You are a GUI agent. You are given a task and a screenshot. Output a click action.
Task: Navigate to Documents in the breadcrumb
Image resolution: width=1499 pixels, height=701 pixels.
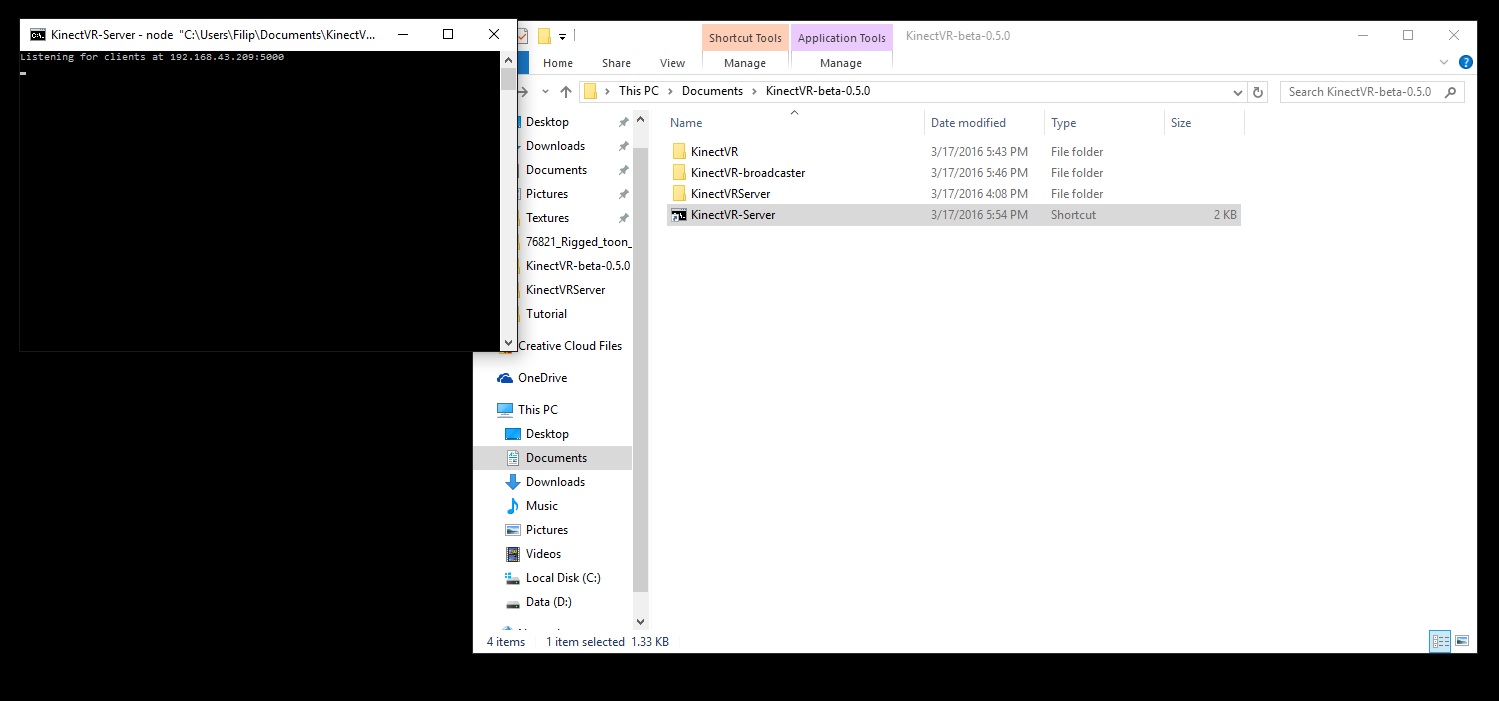tap(712, 91)
